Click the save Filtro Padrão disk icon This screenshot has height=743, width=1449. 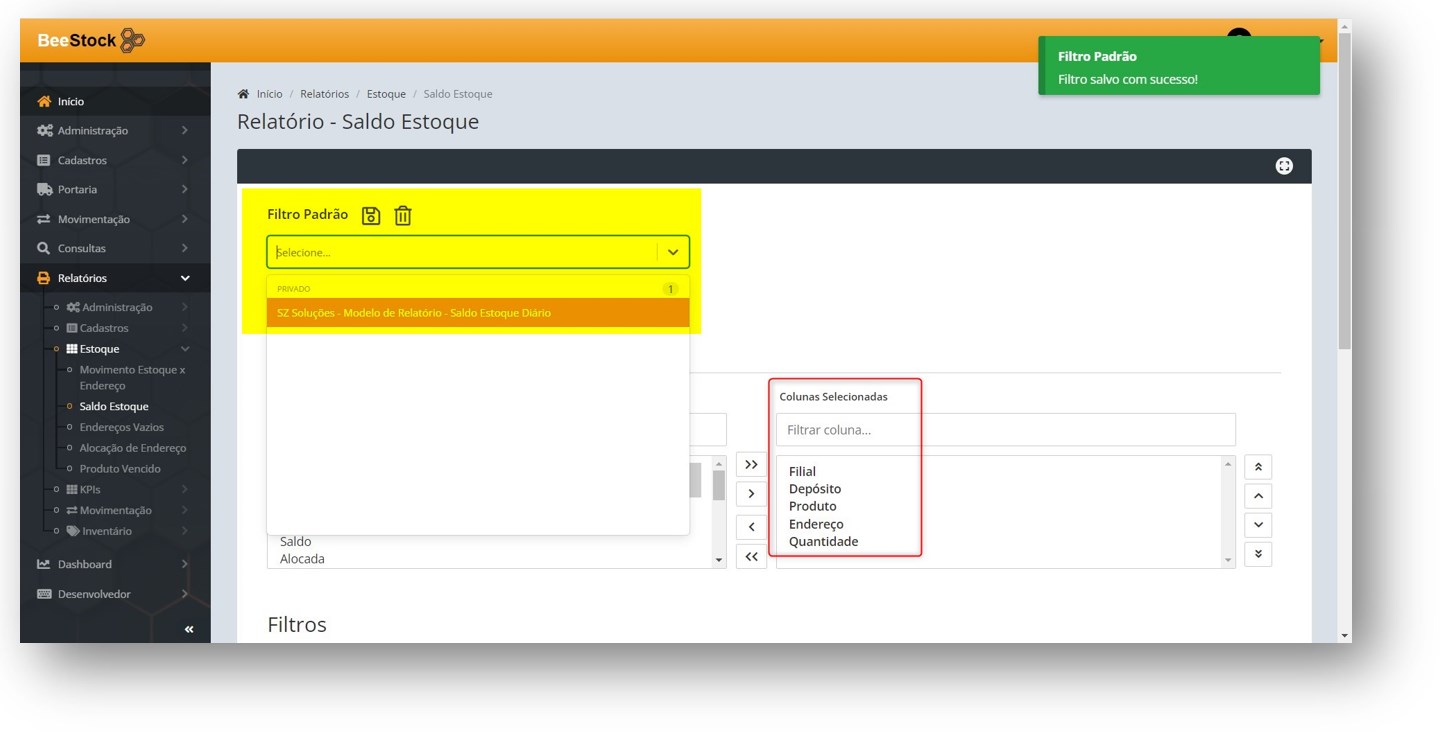(x=371, y=215)
